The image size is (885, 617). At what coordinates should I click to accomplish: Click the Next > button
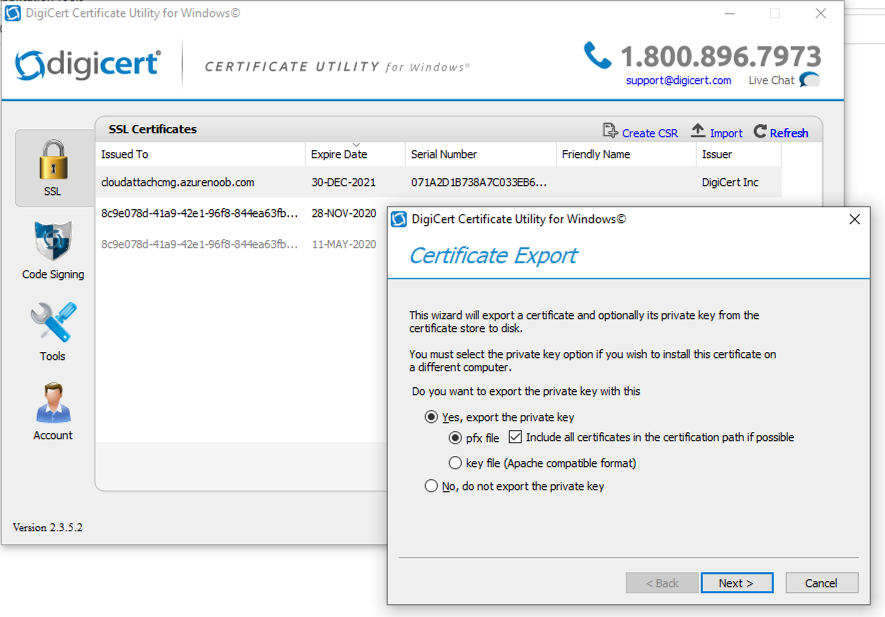pos(737,583)
